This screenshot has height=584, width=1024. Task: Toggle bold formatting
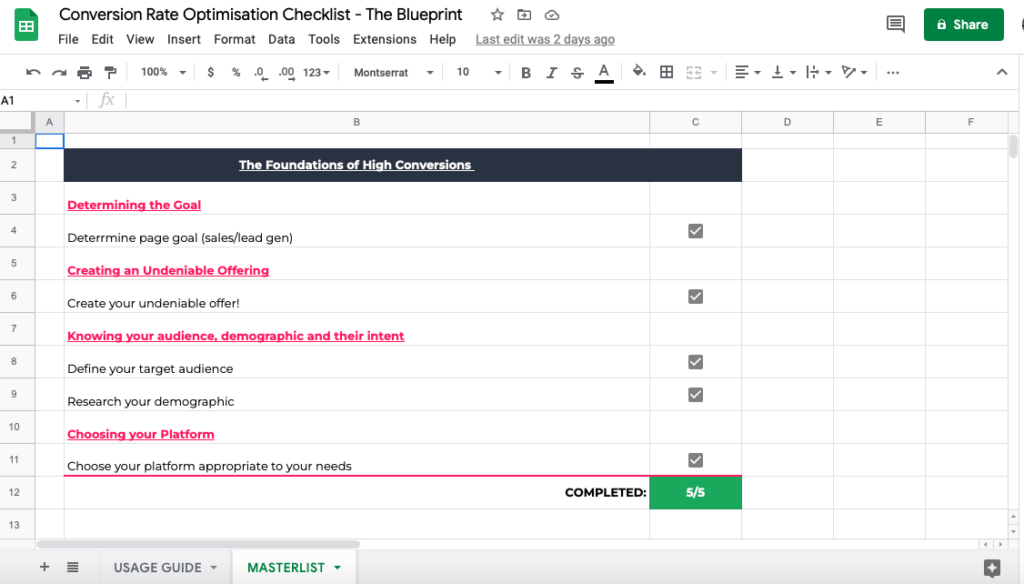point(526,73)
